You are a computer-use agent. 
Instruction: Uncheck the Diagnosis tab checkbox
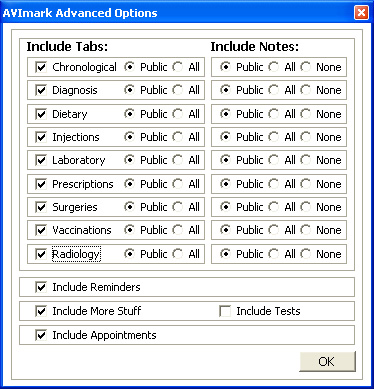click(41, 90)
